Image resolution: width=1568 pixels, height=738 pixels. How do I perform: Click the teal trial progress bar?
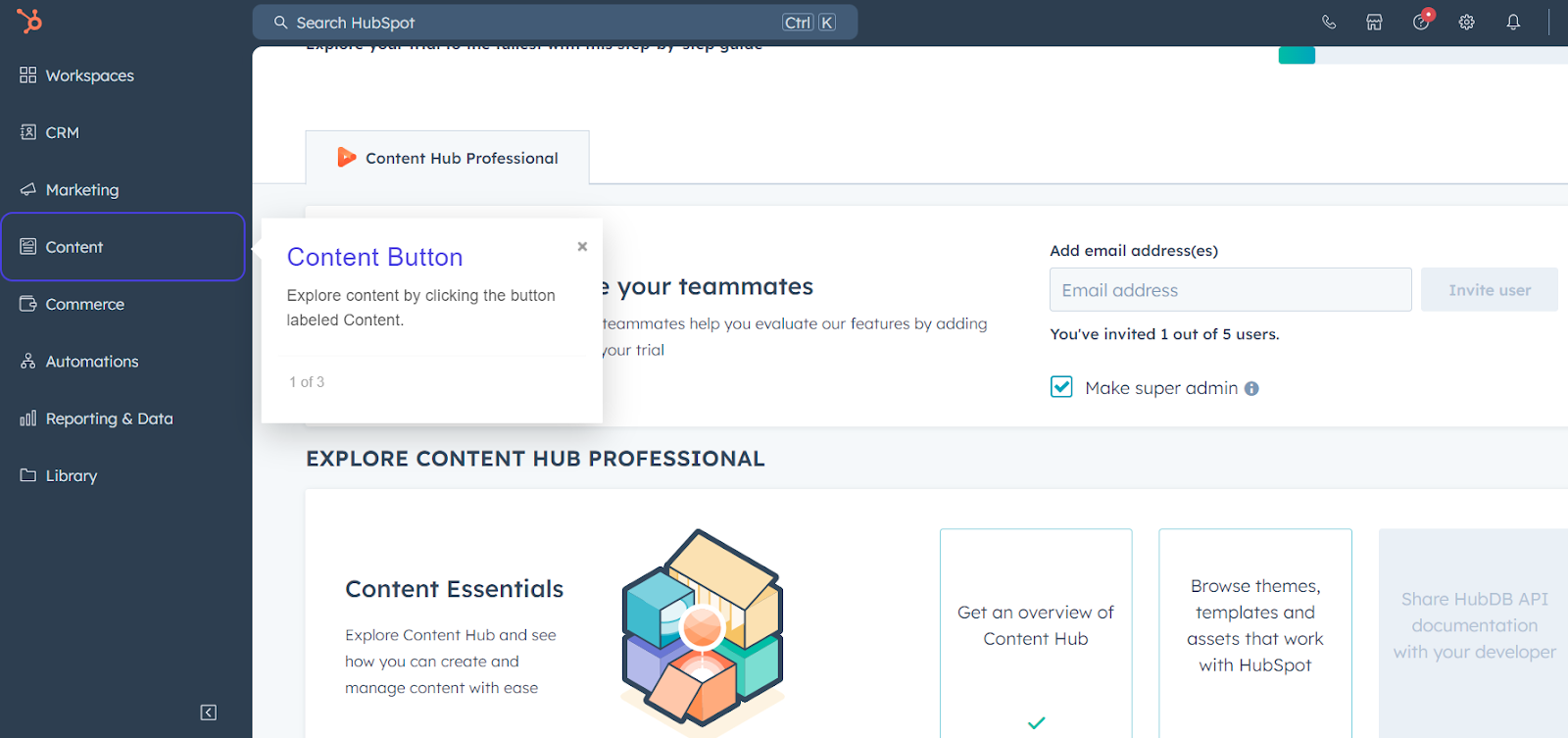1297,55
